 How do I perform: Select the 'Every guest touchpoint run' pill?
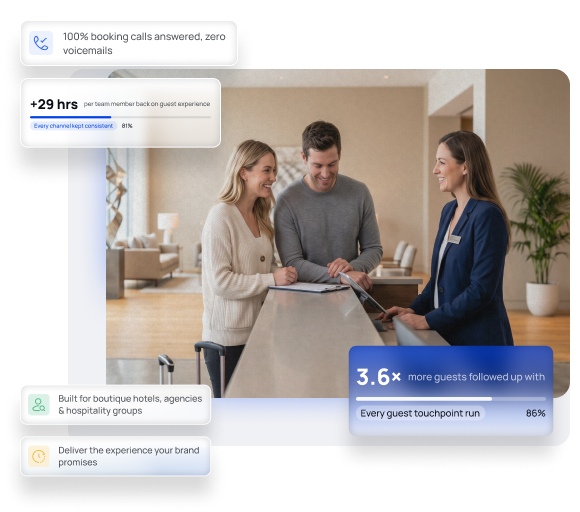click(420, 413)
